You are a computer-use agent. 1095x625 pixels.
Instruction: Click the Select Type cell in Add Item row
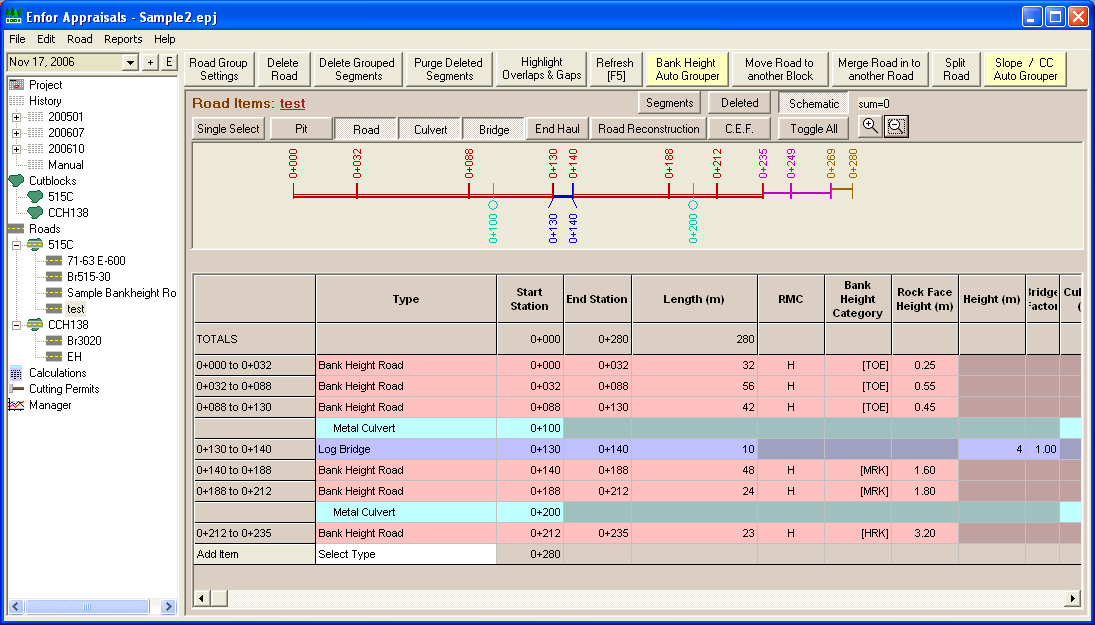tap(405, 554)
